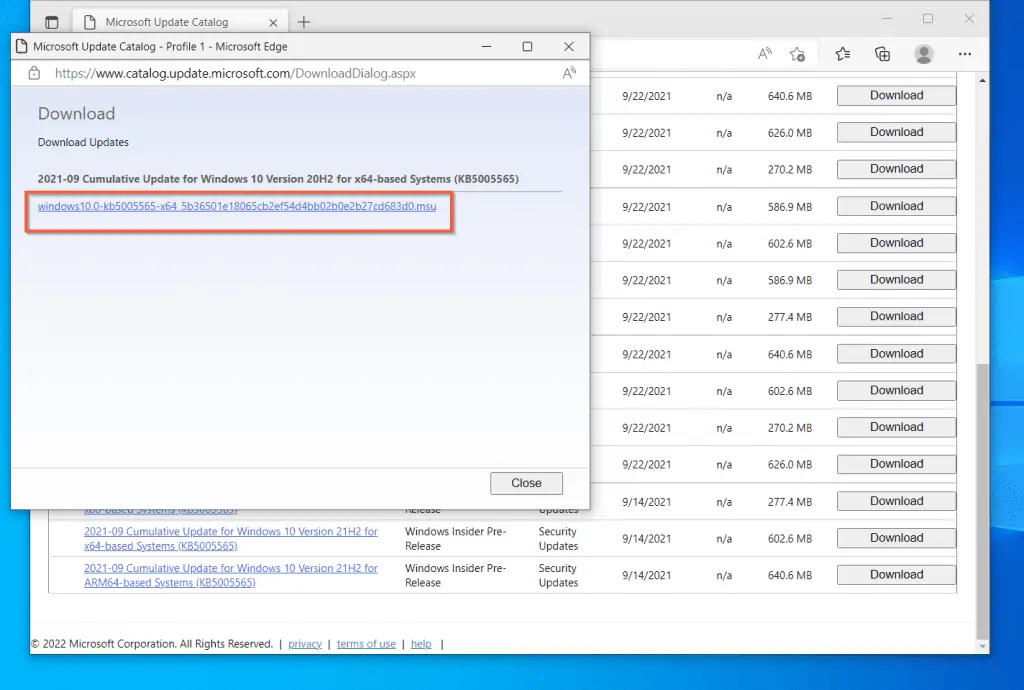Download the 9/14/2021 602.6 MB update

click(896, 538)
